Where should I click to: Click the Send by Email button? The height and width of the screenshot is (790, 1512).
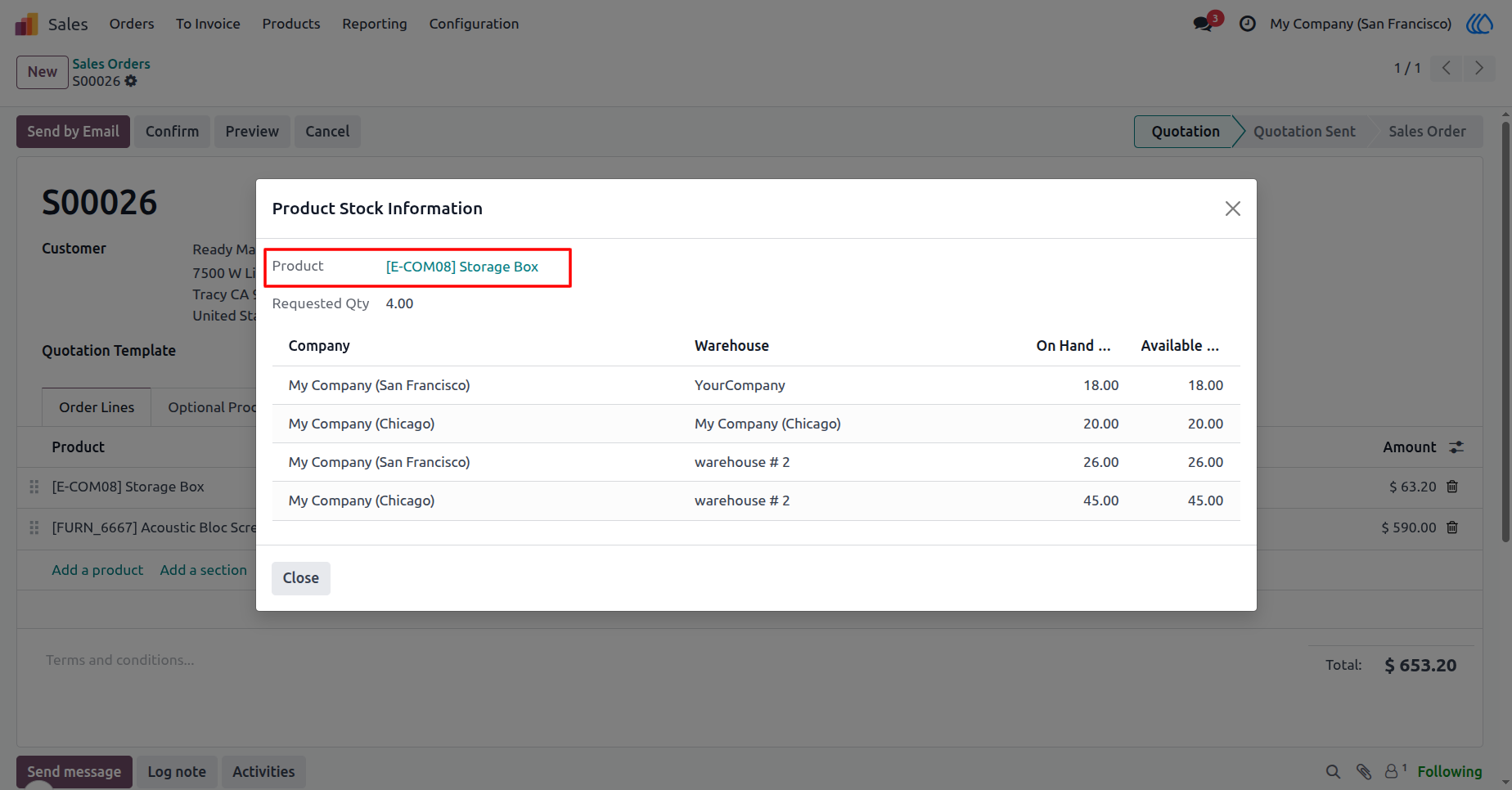pos(73,132)
